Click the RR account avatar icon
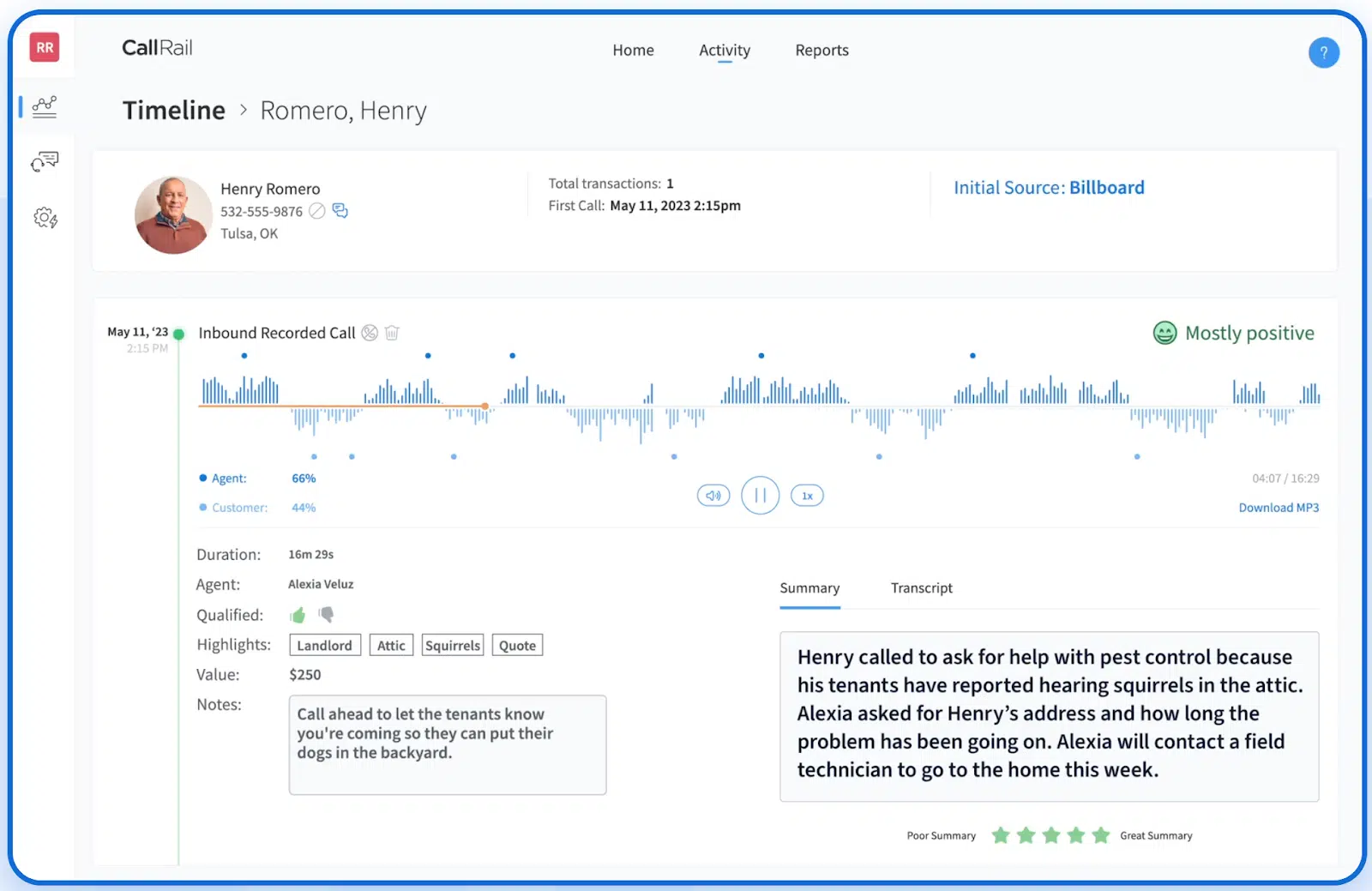Image resolution: width=1372 pixels, height=891 pixels. tap(44, 47)
